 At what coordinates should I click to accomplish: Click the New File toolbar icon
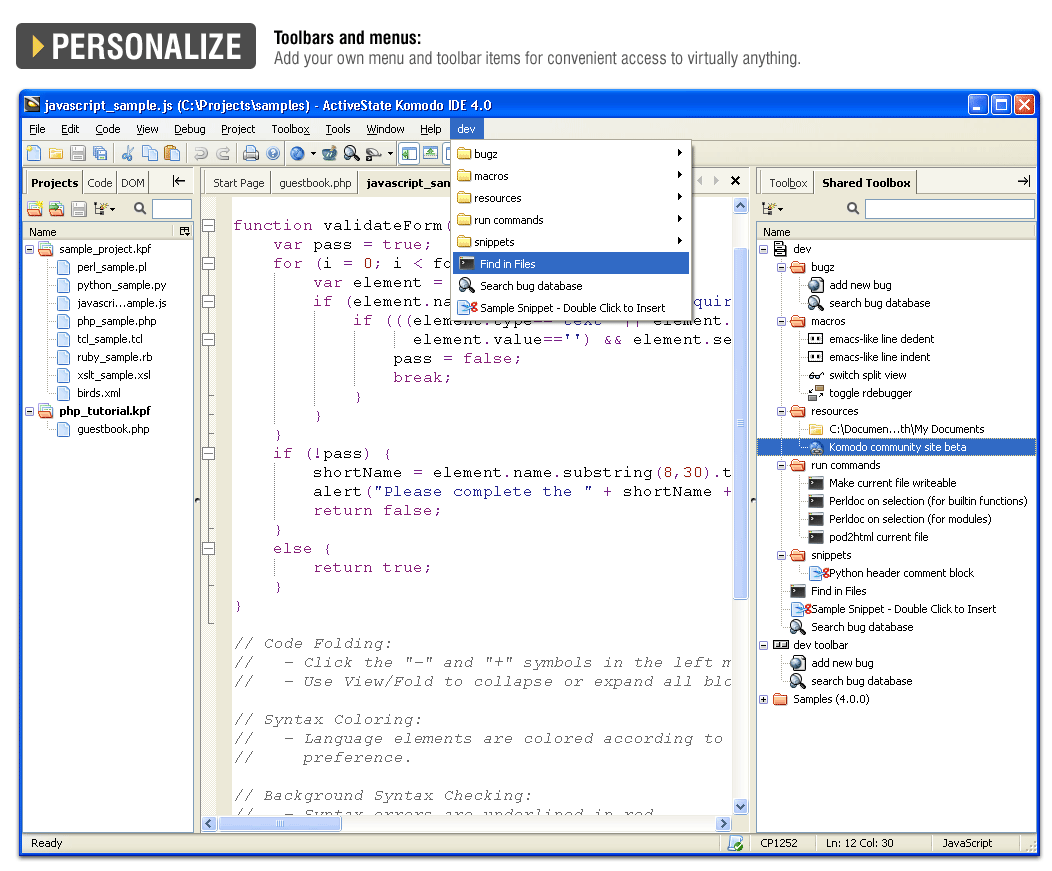tap(34, 154)
